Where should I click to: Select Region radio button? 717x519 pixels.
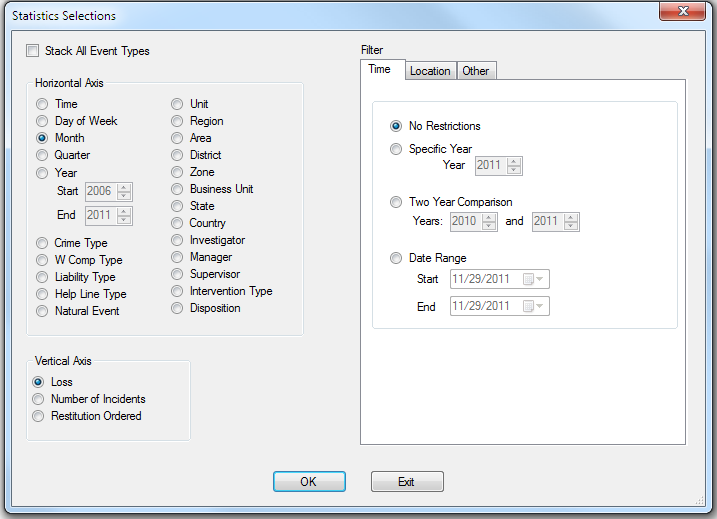click(x=177, y=121)
